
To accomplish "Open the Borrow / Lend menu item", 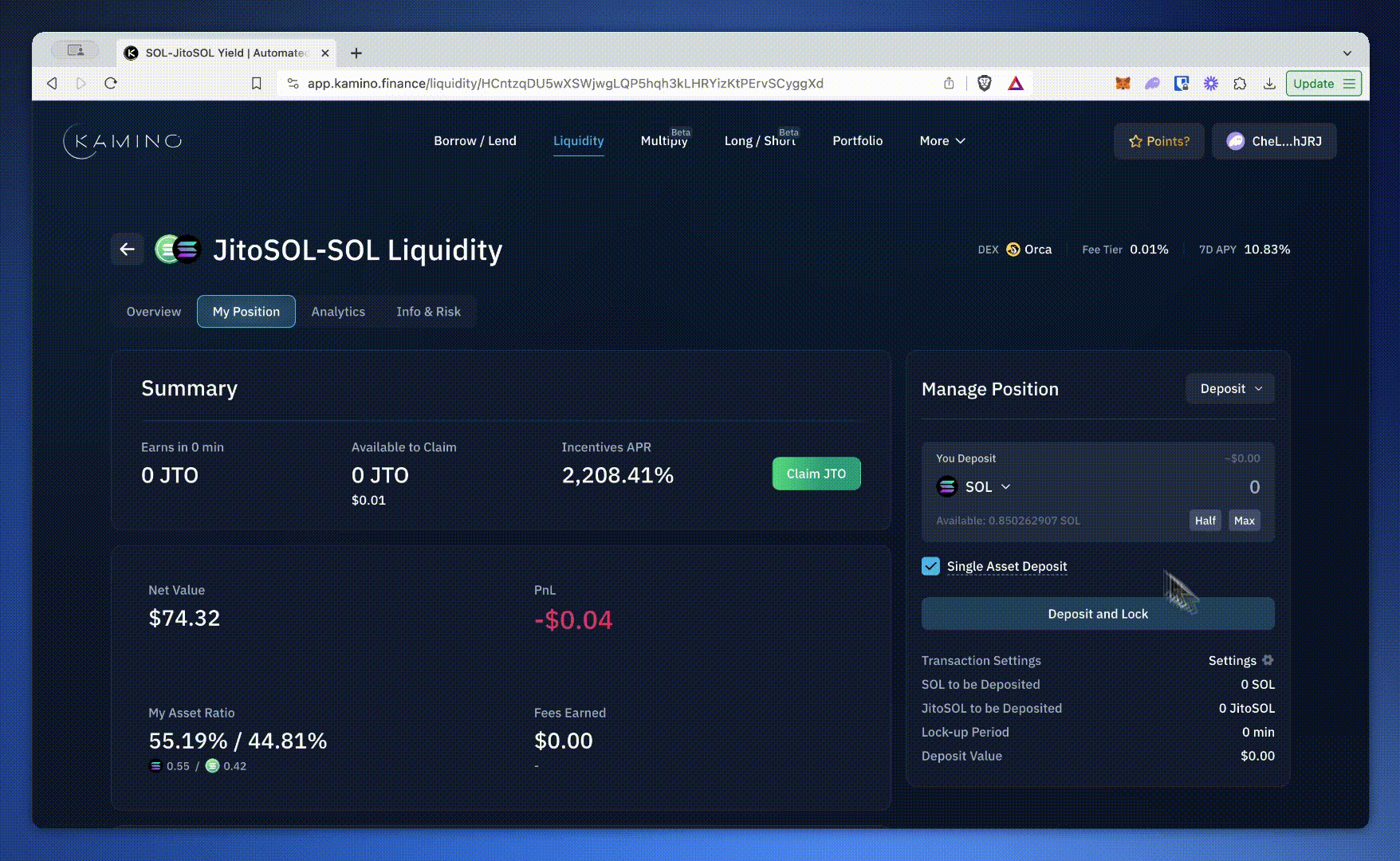I will [474, 141].
